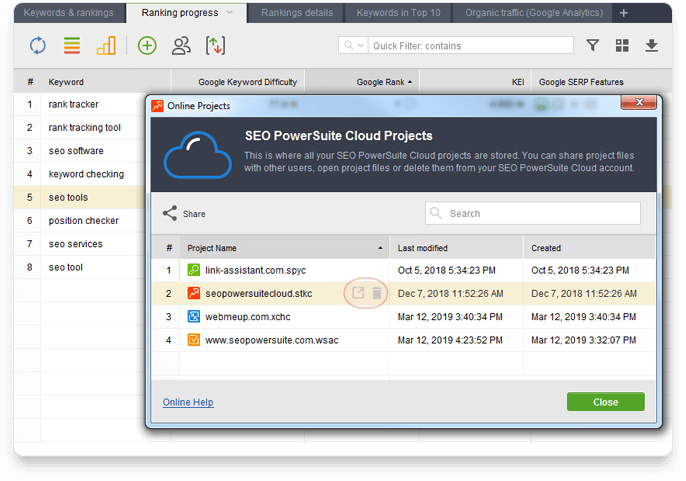686x481 pixels.
Task: Open seopowersuitecloud.stkc with the open icon
Action: pos(358,293)
